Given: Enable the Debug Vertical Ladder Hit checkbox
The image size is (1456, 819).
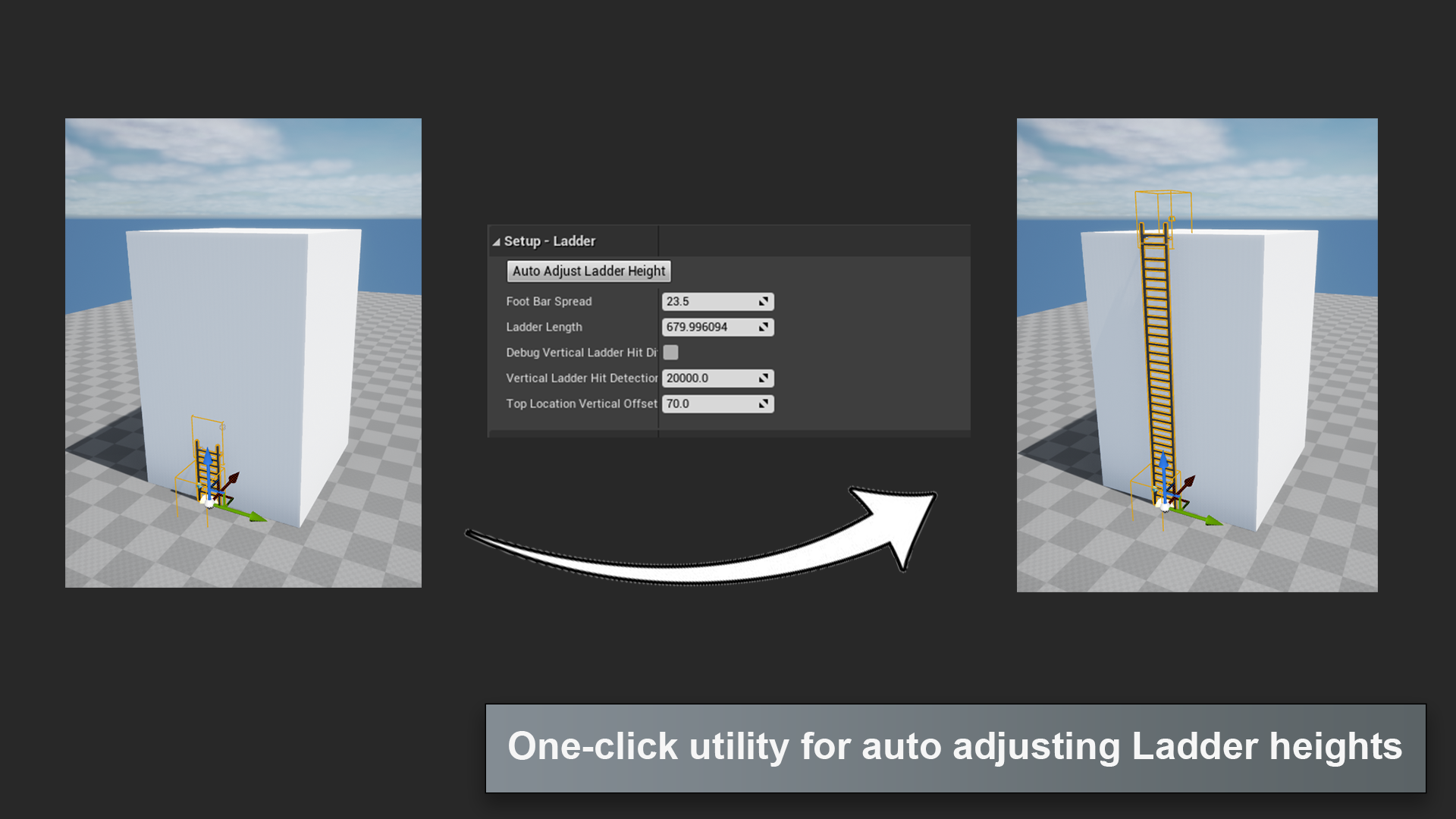Looking at the screenshot, I should coord(671,353).
